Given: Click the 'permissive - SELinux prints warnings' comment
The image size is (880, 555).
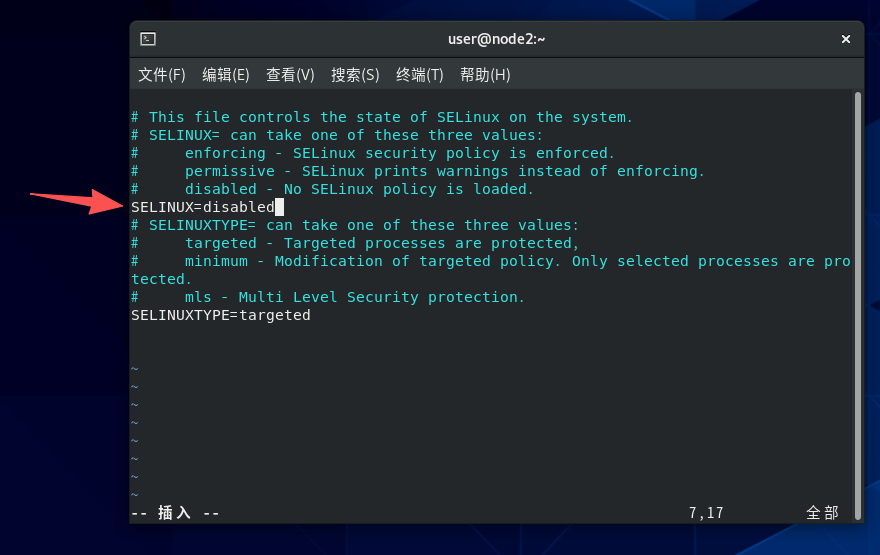Looking at the screenshot, I should point(418,171).
